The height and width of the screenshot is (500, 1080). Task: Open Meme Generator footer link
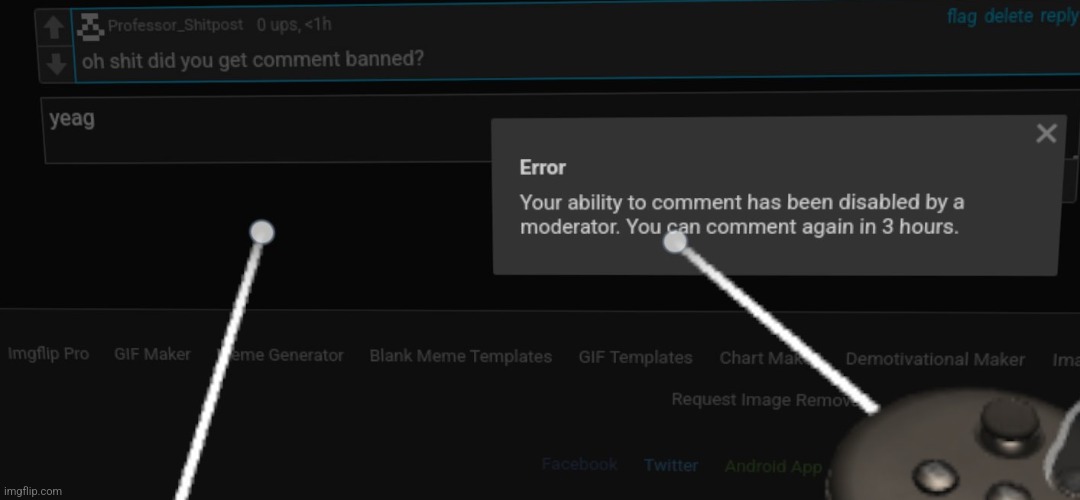coord(280,355)
